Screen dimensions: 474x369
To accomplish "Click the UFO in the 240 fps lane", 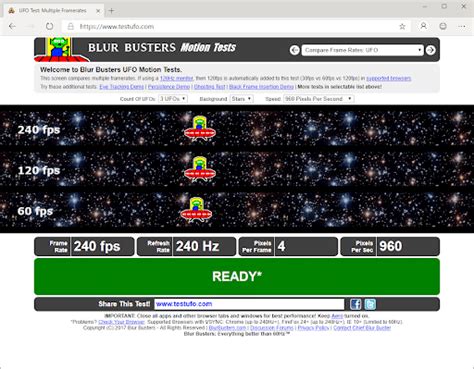I will (x=200, y=128).
